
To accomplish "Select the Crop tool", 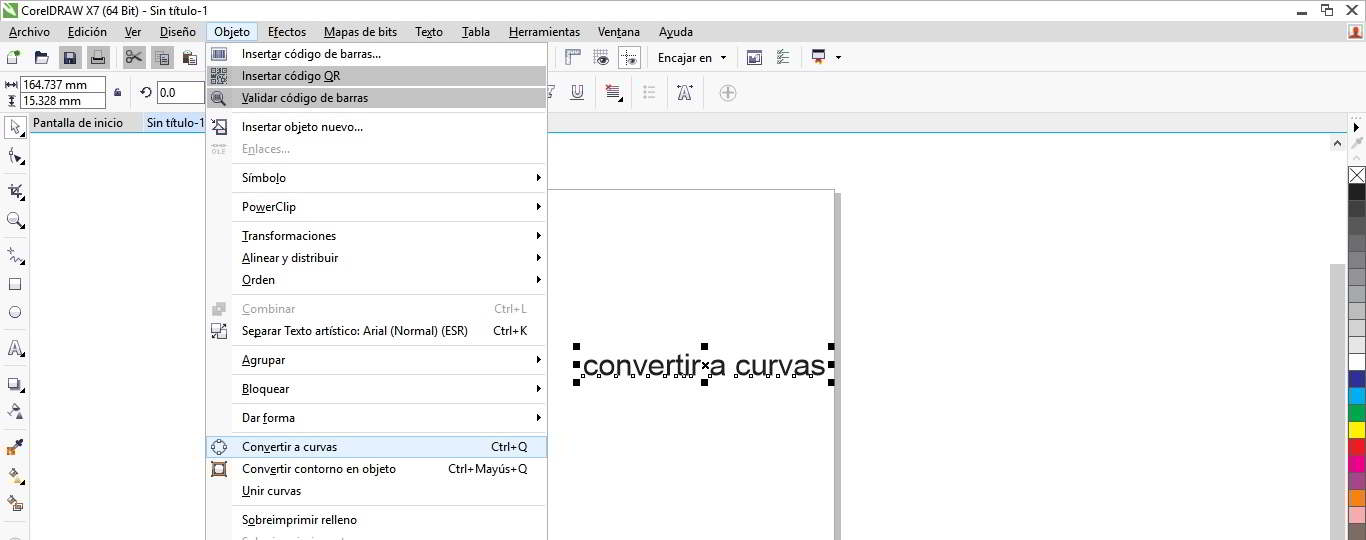I will click(x=15, y=191).
